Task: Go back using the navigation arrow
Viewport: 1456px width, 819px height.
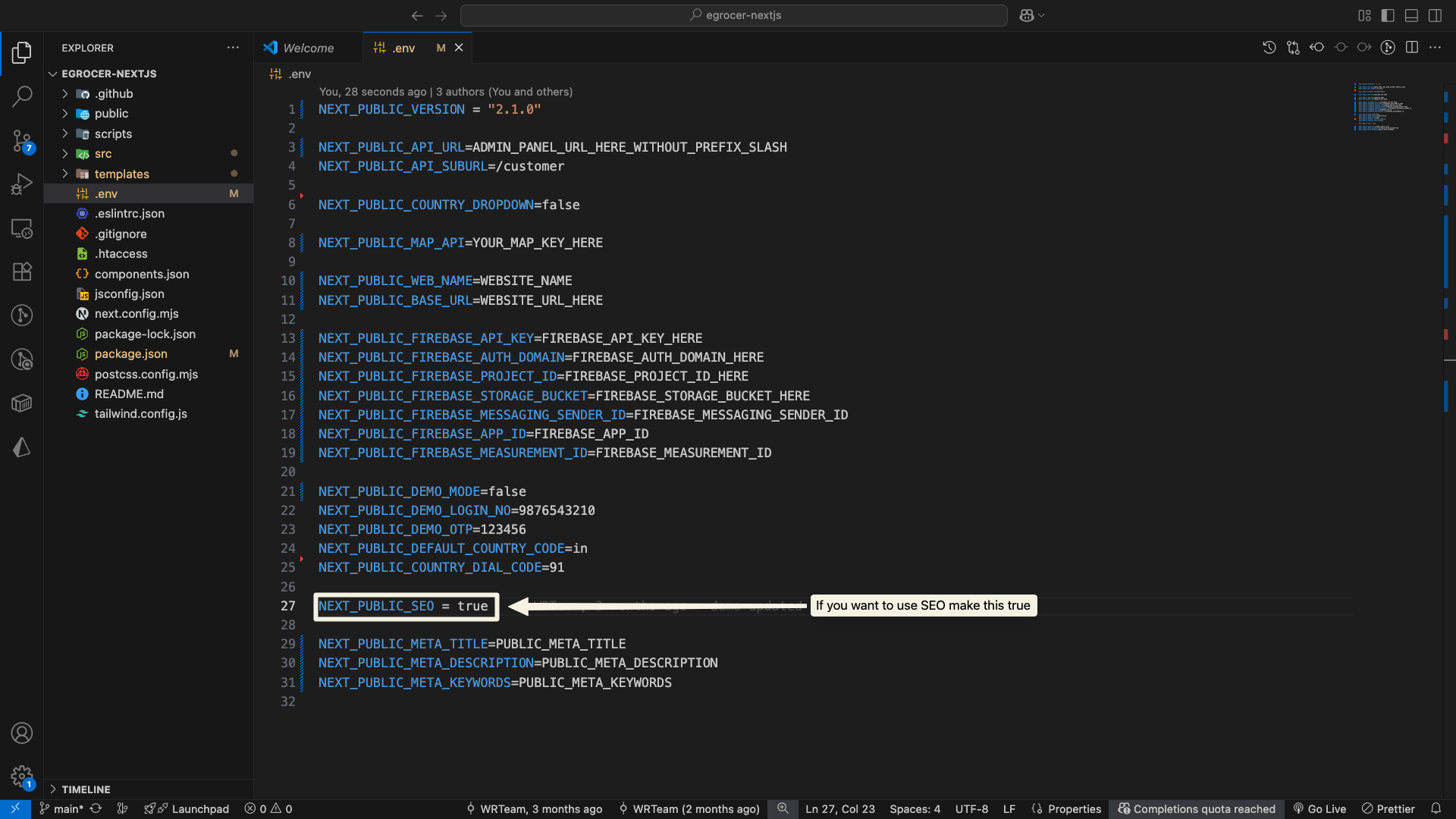Action: point(417,15)
